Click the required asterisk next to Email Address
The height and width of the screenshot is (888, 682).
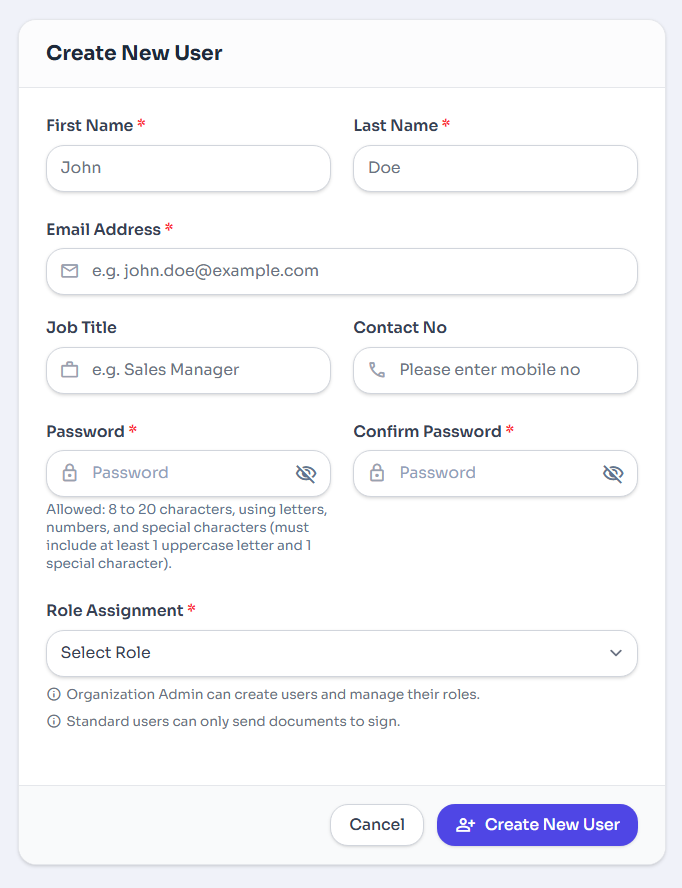pyautogui.click(x=167, y=227)
